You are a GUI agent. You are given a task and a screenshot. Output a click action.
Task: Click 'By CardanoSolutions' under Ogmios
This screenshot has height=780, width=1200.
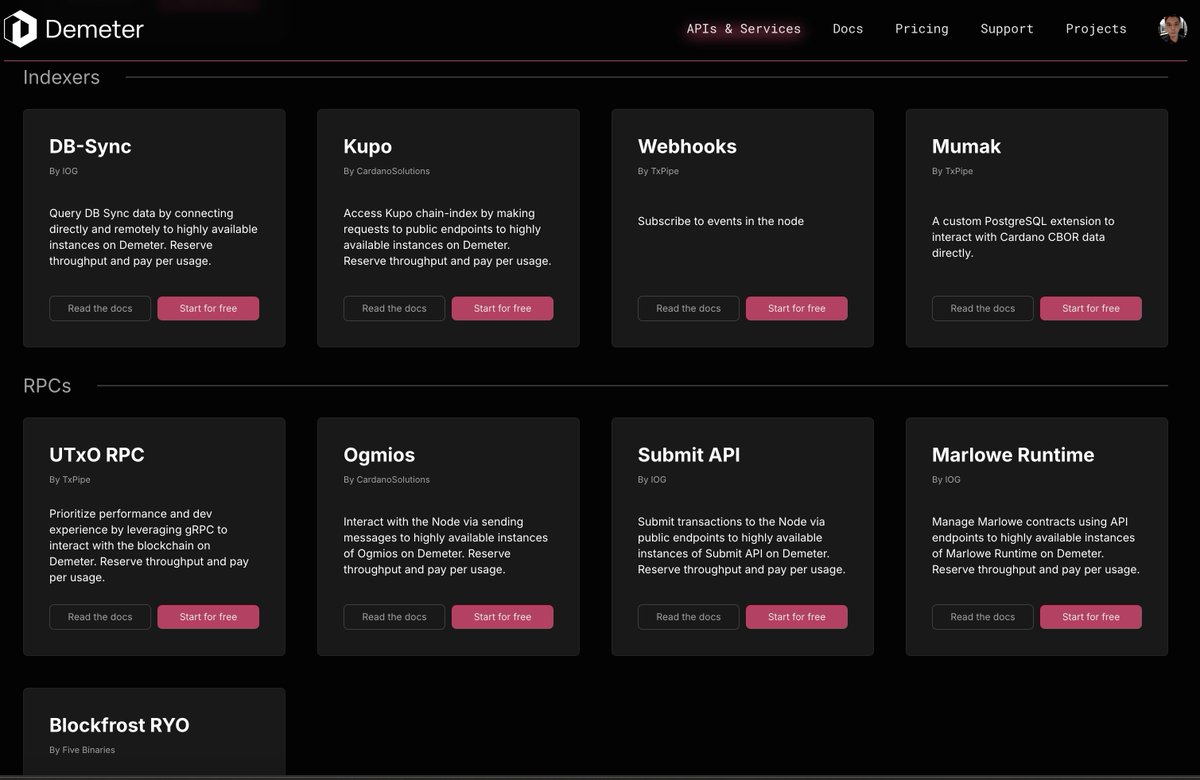pos(386,479)
